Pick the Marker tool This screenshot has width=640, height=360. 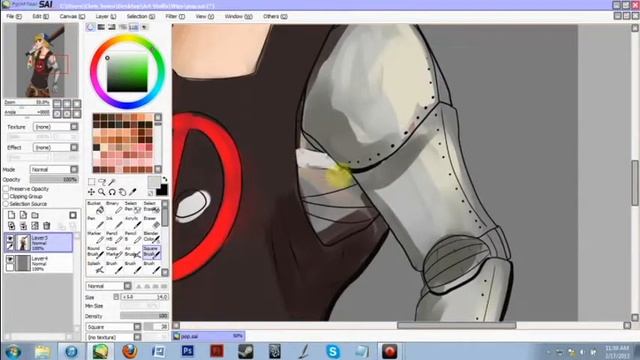point(95,238)
